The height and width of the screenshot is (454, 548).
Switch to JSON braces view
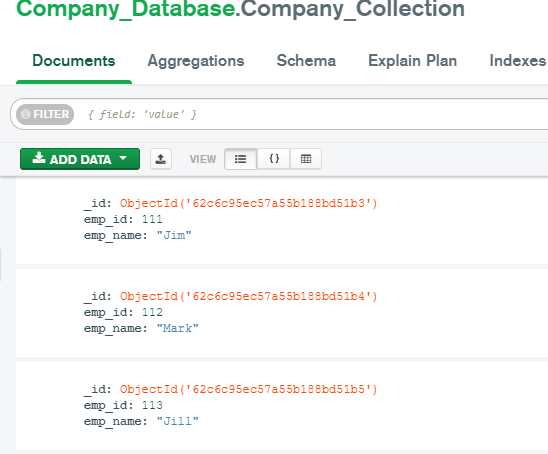click(x=274, y=159)
